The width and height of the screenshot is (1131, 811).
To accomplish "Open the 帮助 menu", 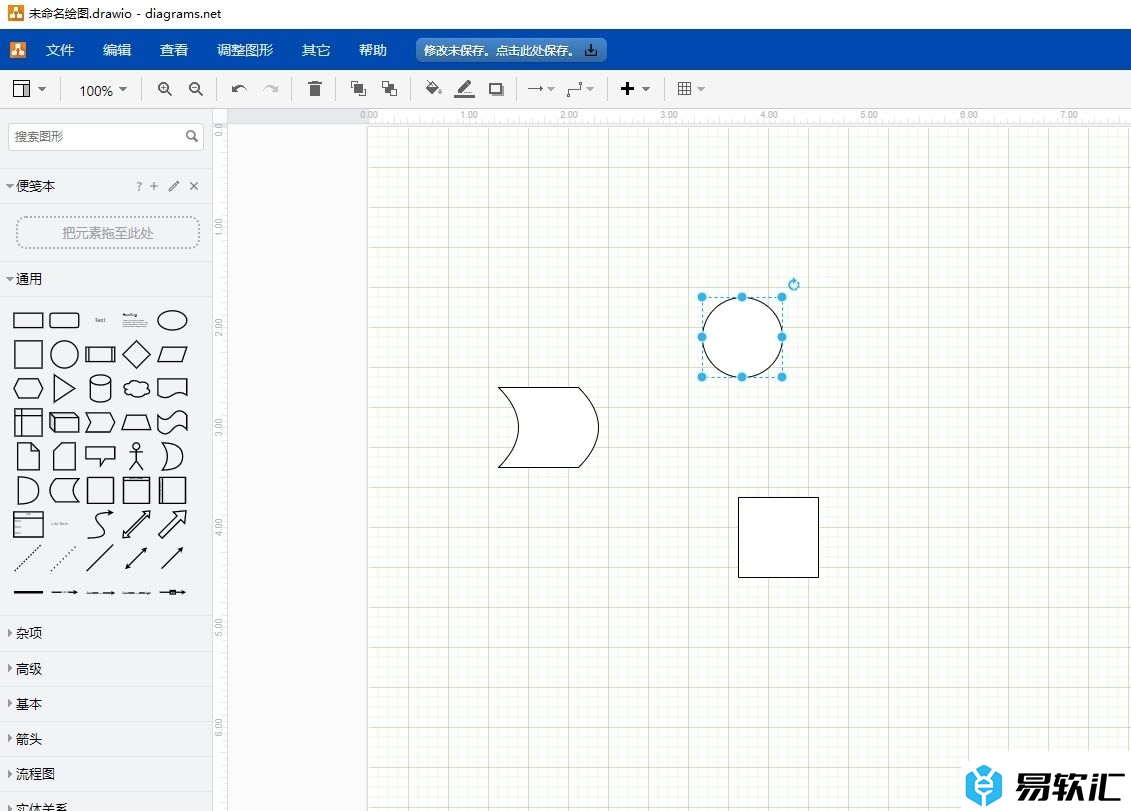I will click(x=373, y=50).
